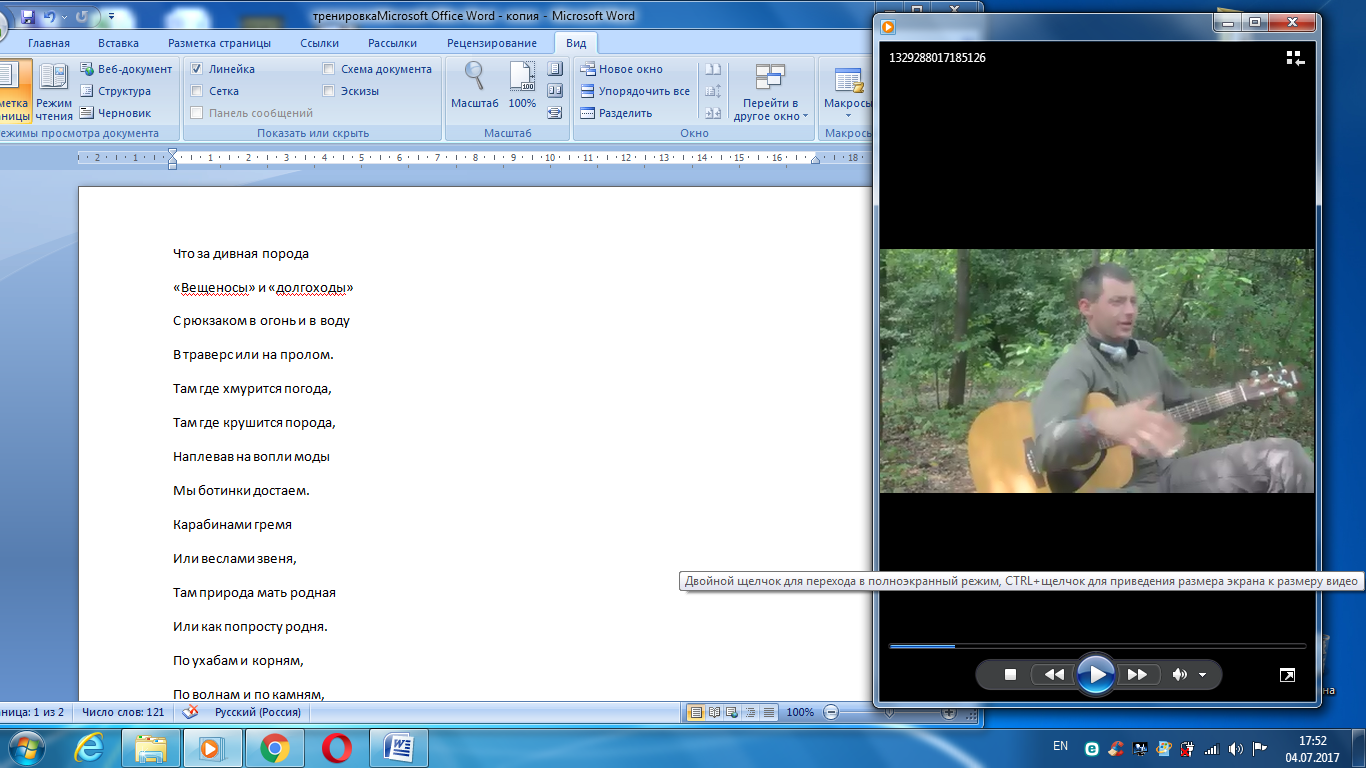This screenshot has width=1366, height=768.
Task: Click the word count in status bar
Action: (123, 712)
